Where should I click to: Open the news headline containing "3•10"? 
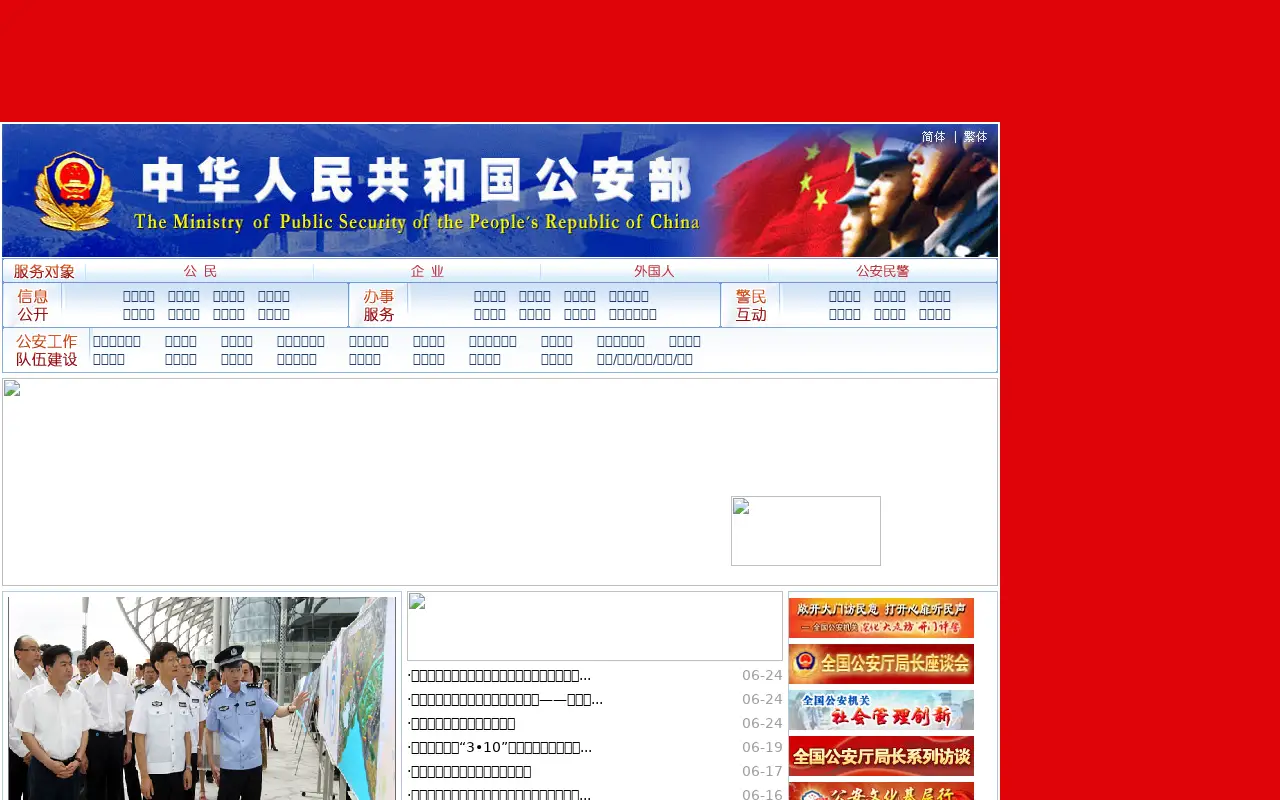(500, 748)
